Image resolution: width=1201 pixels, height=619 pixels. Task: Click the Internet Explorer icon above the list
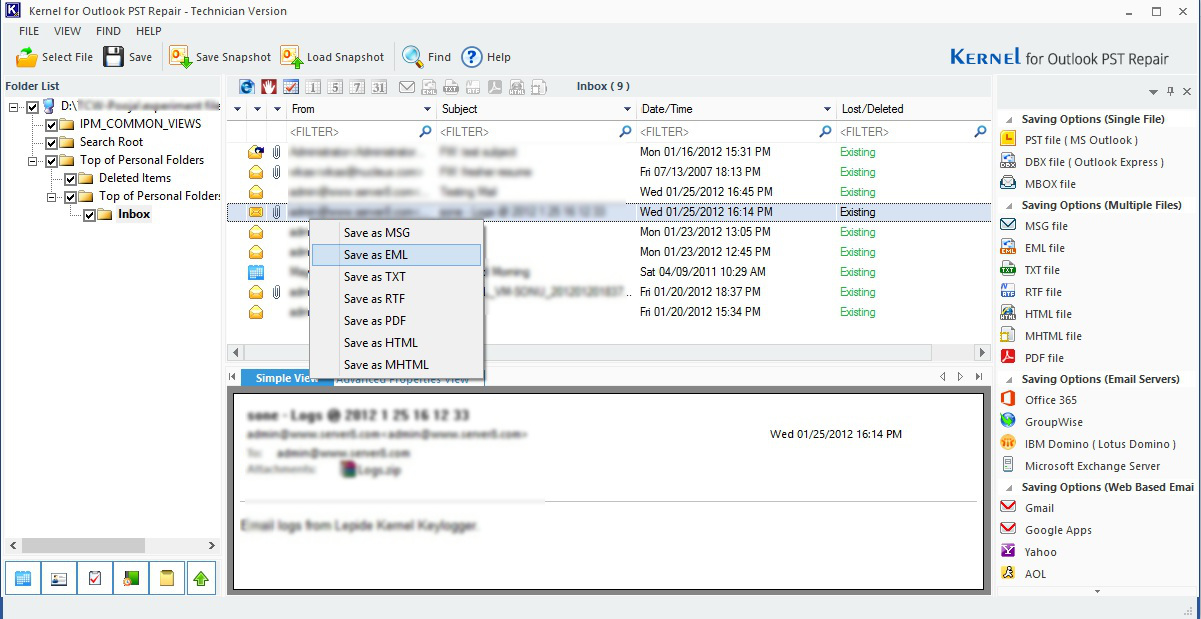[x=247, y=86]
